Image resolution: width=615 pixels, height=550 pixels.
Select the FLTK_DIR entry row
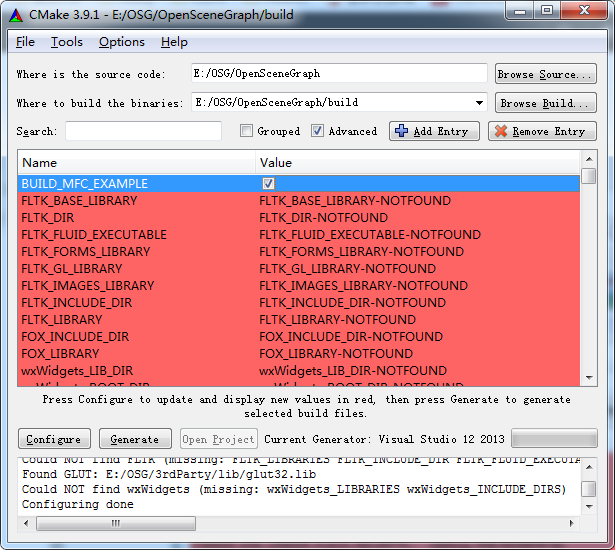tap(136, 217)
